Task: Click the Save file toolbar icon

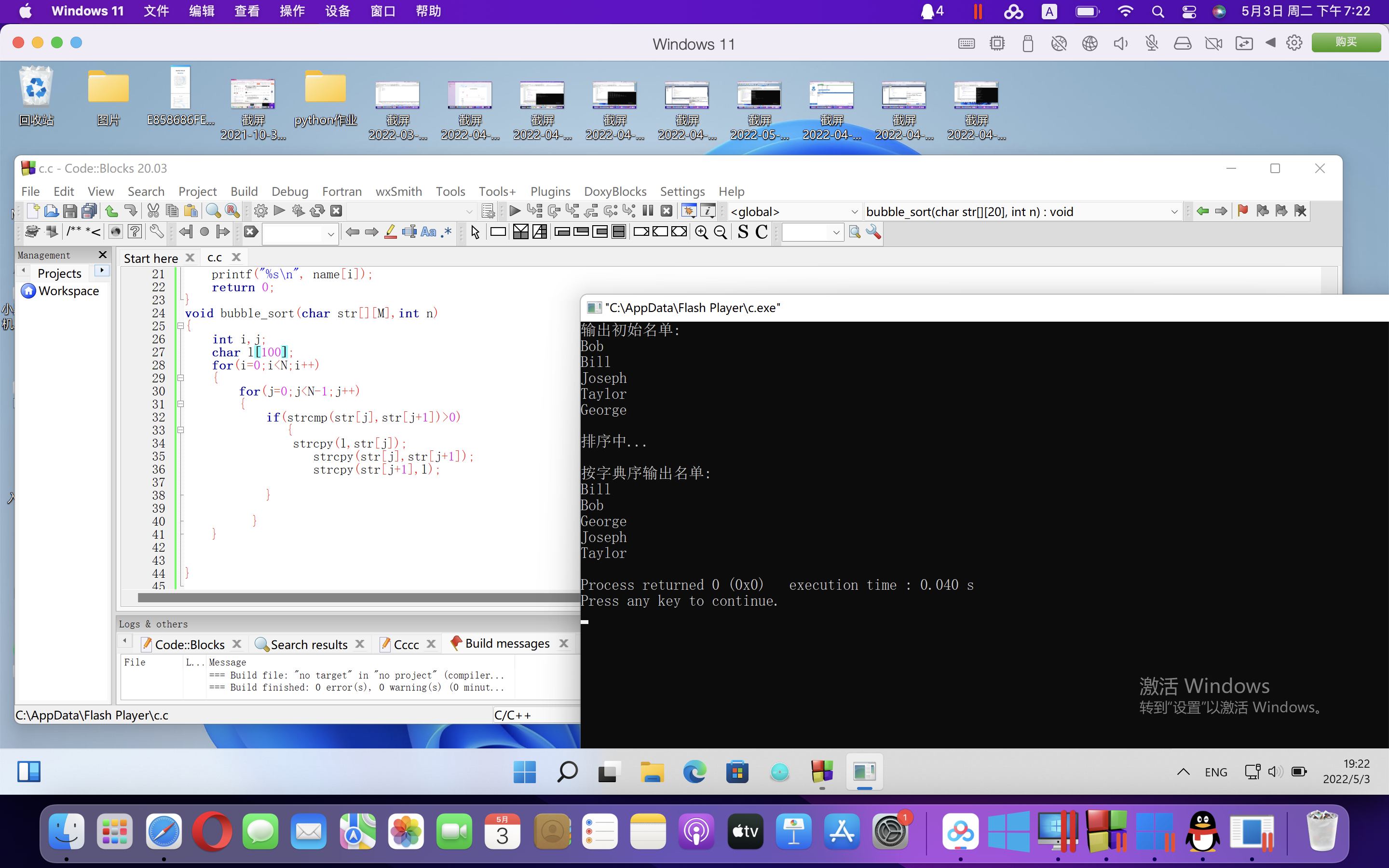Action: click(x=69, y=211)
